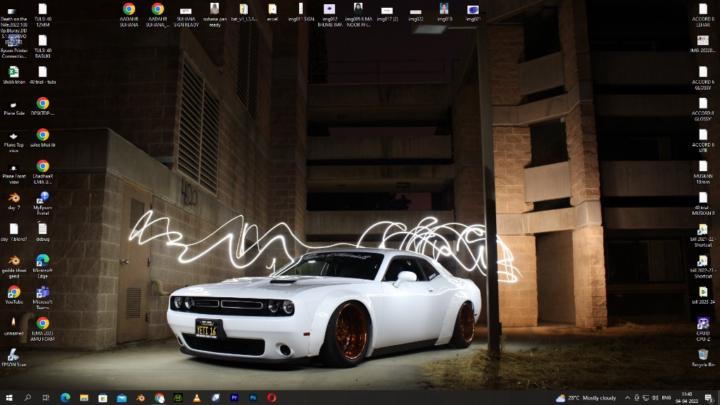Open Opera browser from the taskbar
The width and height of the screenshot is (720, 405).
[272, 398]
